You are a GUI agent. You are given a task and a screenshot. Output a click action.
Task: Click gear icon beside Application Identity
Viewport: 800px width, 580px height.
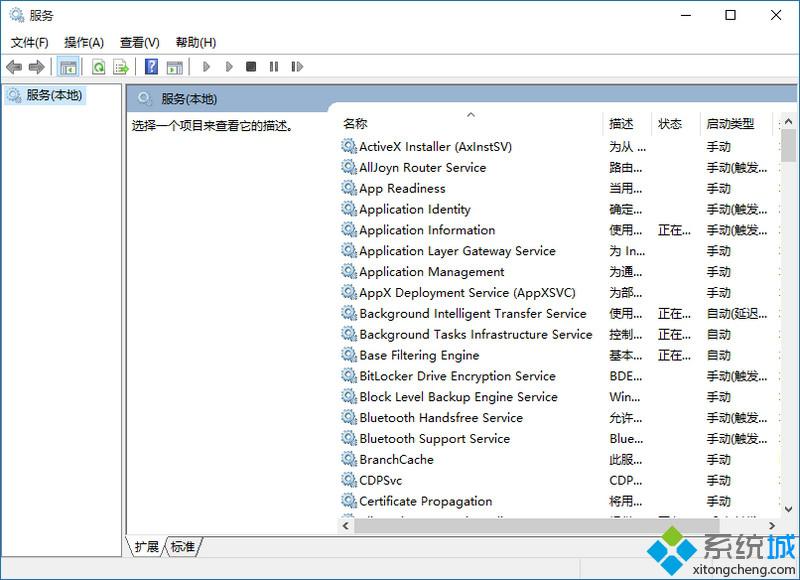pos(349,209)
